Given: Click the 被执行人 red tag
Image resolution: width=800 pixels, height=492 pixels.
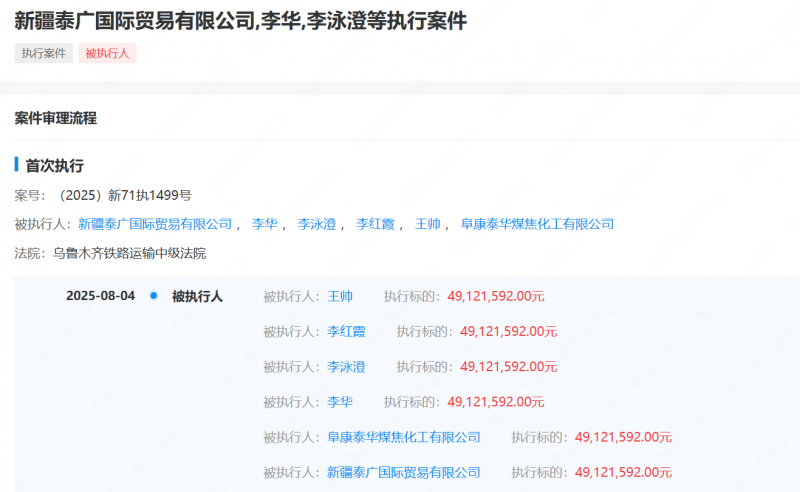Looking at the screenshot, I should coord(107,53).
